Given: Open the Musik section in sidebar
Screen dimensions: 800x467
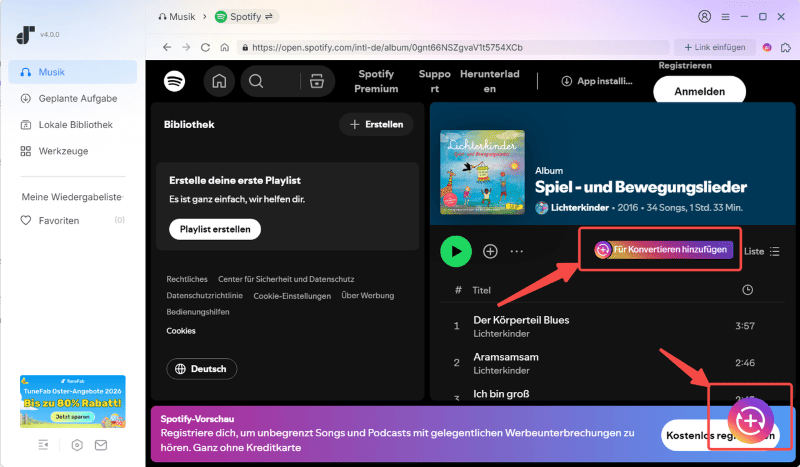Looking at the screenshot, I should pyautogui.click(x=72, y=72).
